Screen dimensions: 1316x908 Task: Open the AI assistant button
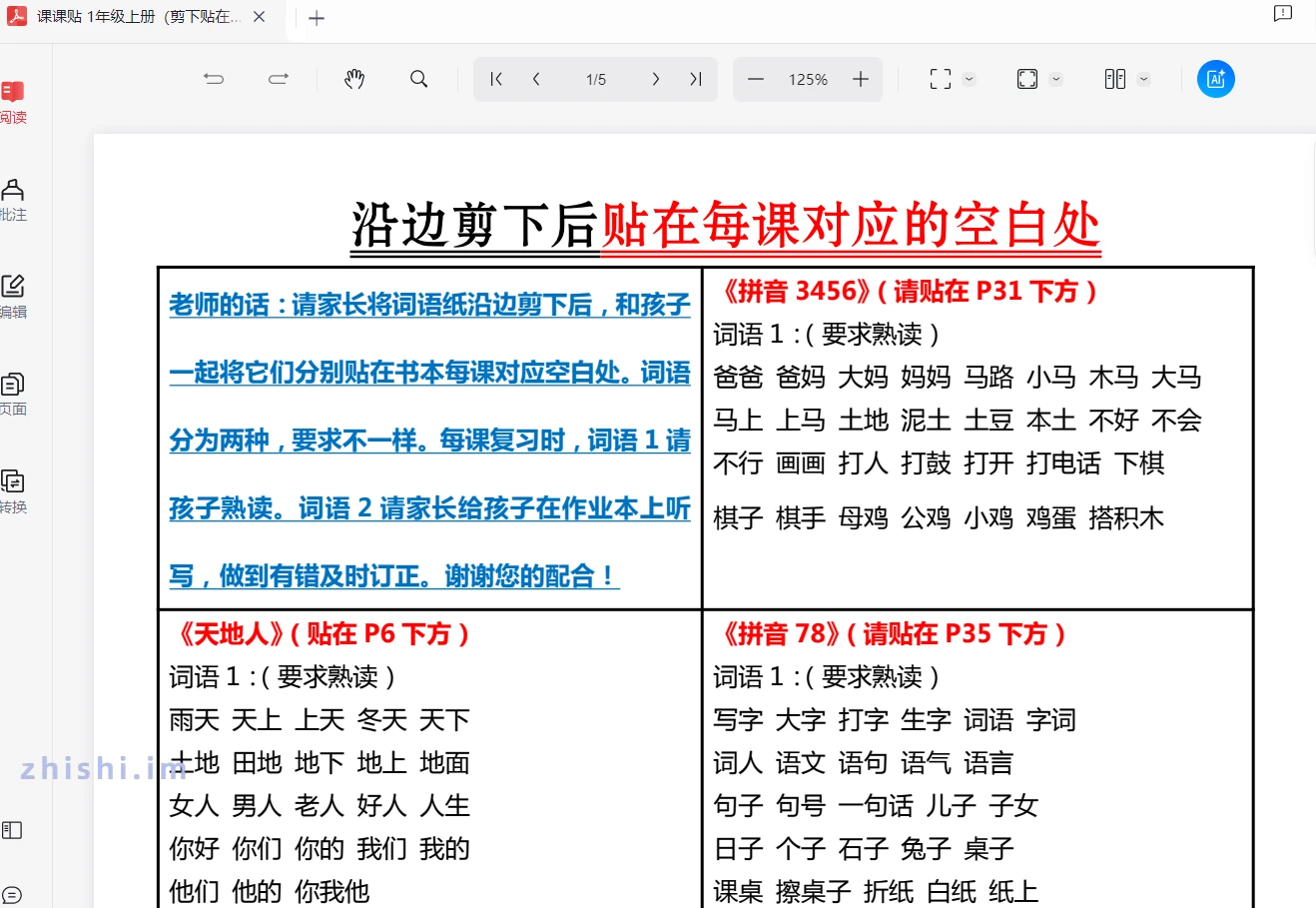click(x=1215, y=79)
